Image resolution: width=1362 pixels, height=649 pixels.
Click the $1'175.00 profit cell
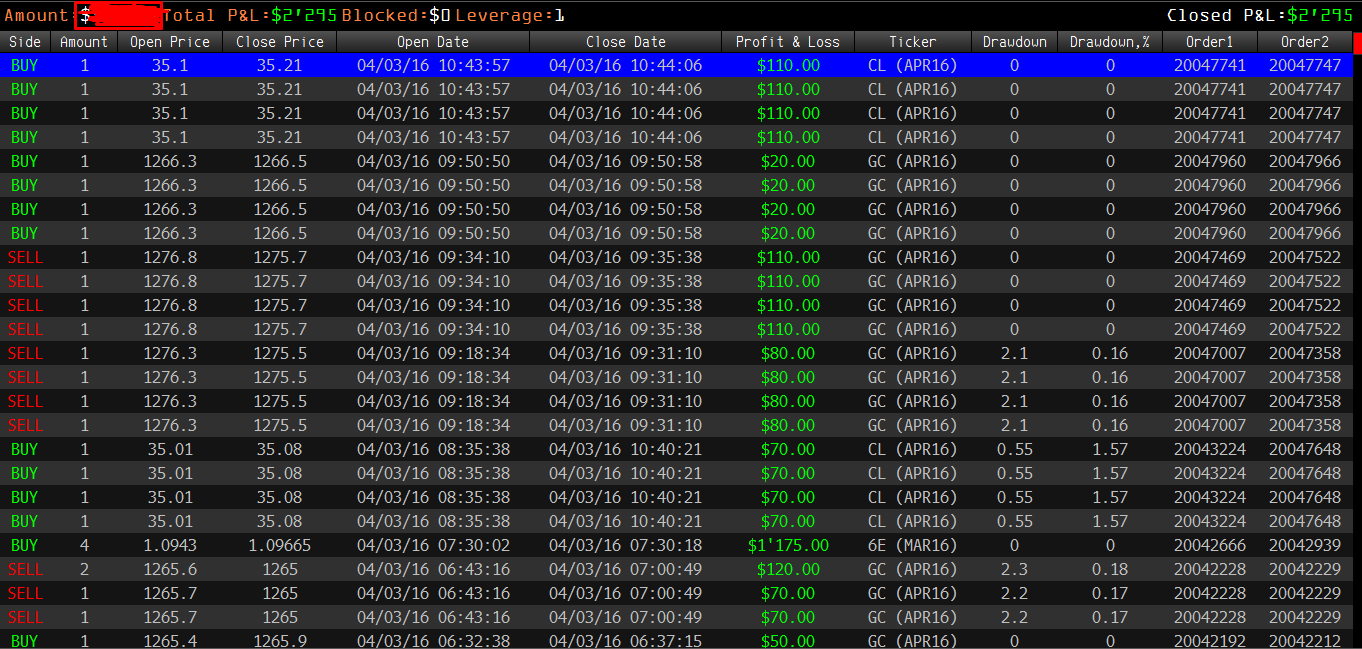pyautogui.click(x=788, y=545)
